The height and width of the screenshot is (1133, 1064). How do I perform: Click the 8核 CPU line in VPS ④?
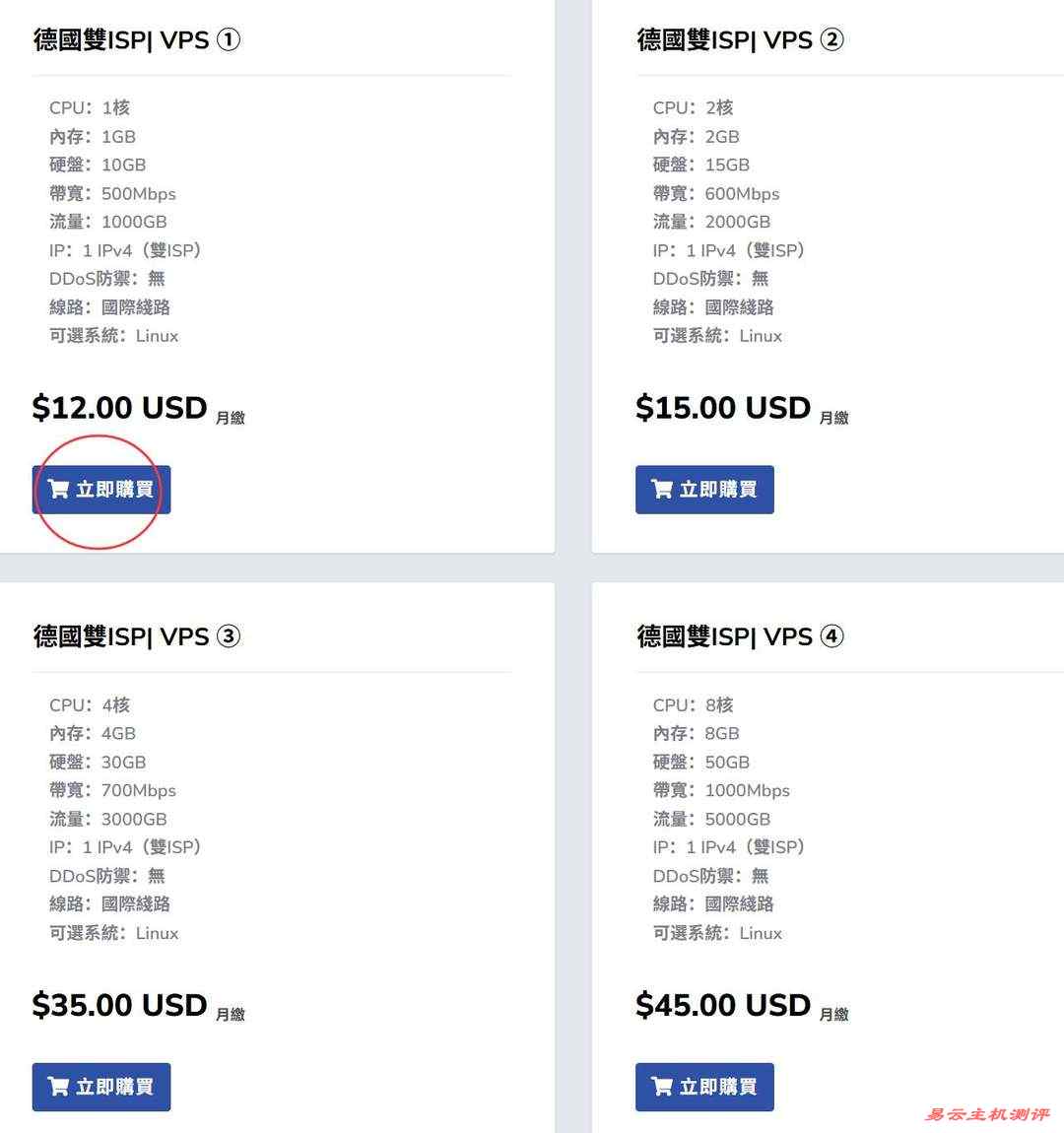(693, 705)
